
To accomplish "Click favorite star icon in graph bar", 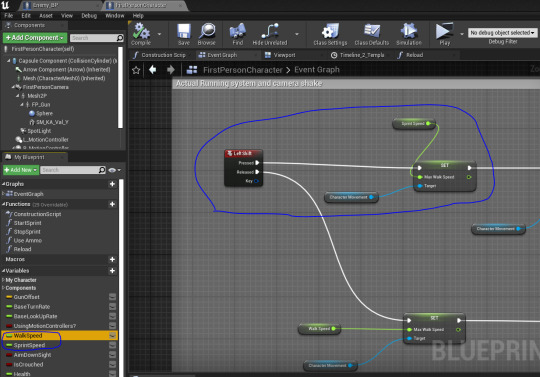I will point(136,70).
